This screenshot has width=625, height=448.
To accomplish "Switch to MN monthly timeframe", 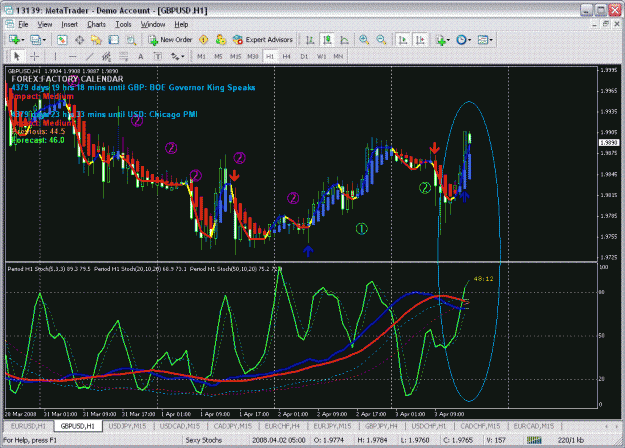I will pos(338,57).
